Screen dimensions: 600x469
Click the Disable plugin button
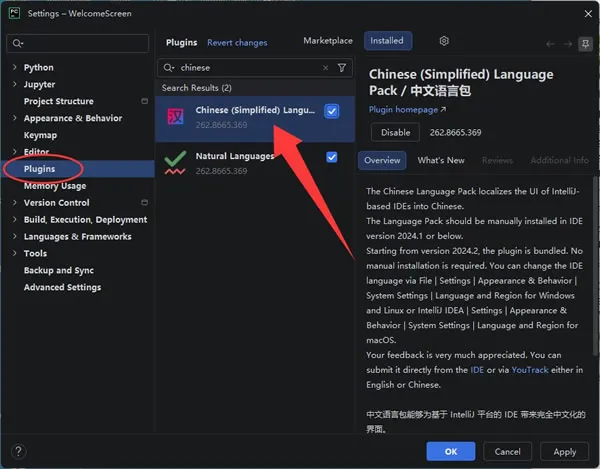[x=395, y=132]
